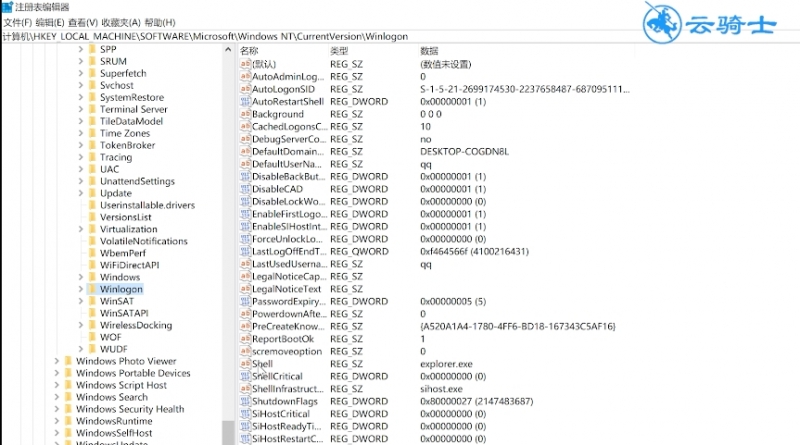
Task: Open the 文件(F) menu
Action: 18,22
